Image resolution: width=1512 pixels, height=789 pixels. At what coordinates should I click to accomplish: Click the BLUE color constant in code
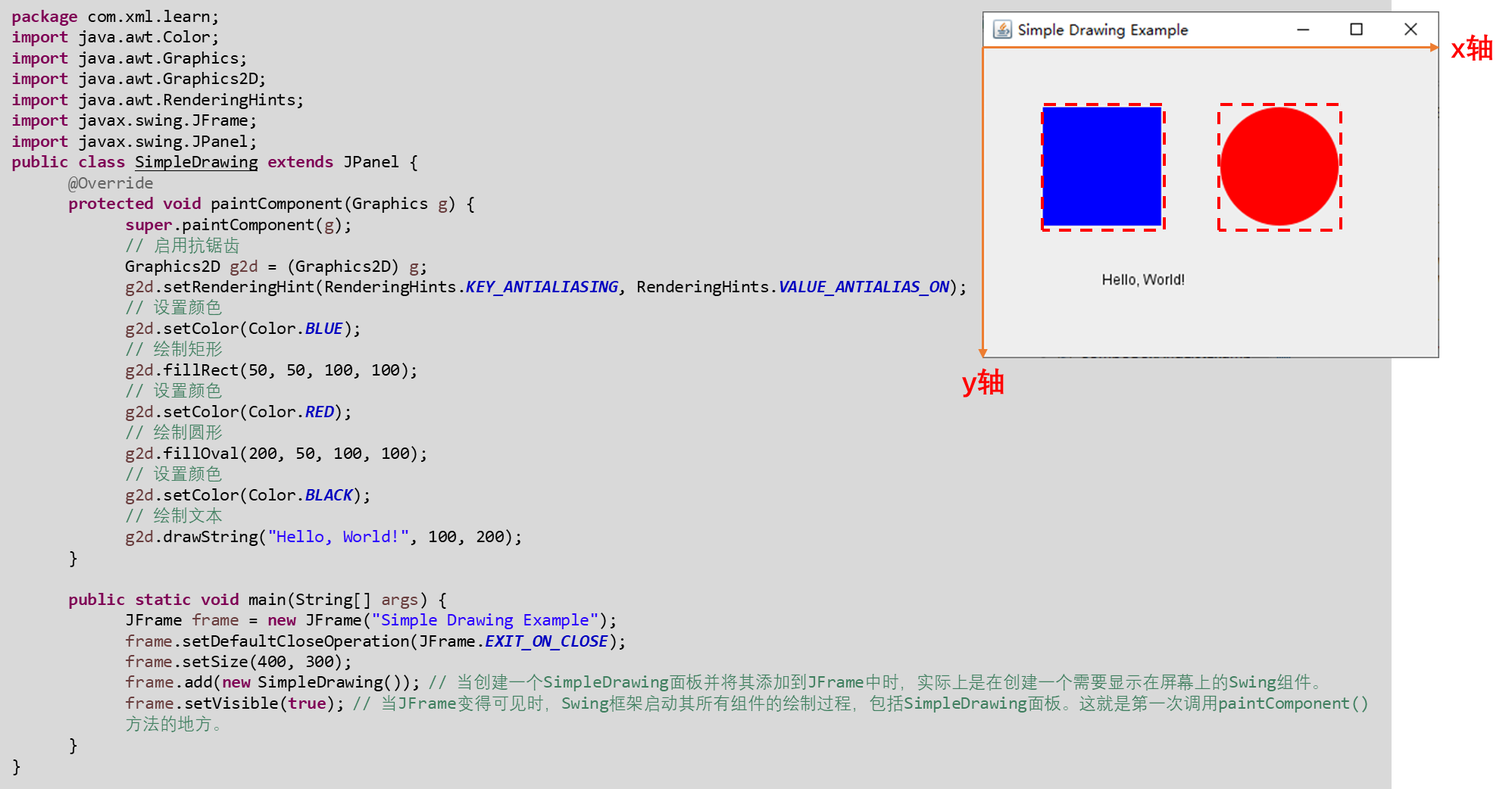tap(323, 329)
